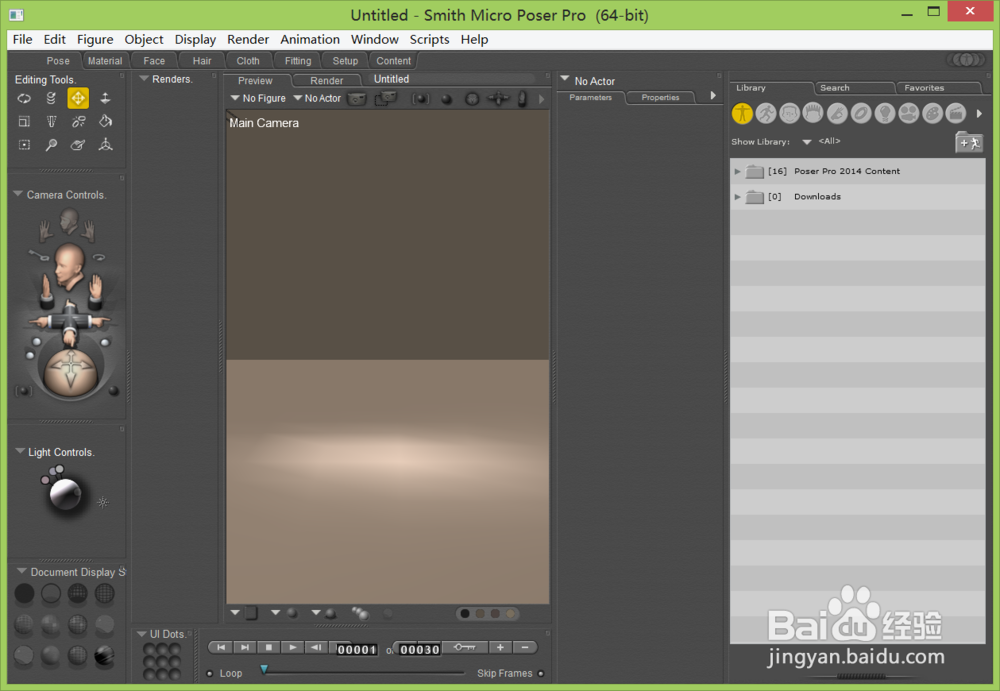
Task: Open the No Figure dropdown
Action: pyautogui.click(x=258, y=98)
